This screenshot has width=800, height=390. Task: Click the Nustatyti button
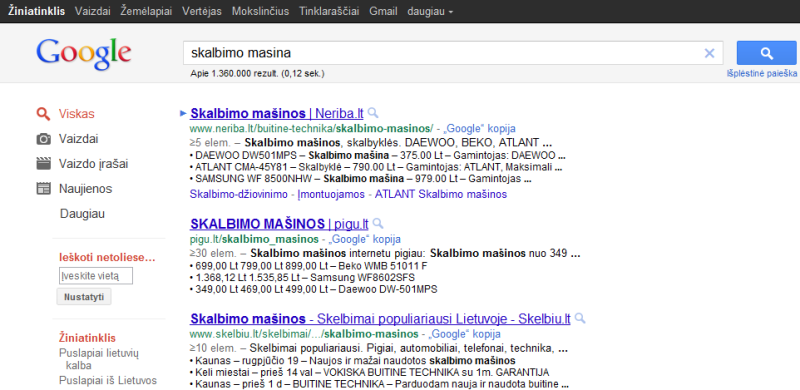point(84,297)
